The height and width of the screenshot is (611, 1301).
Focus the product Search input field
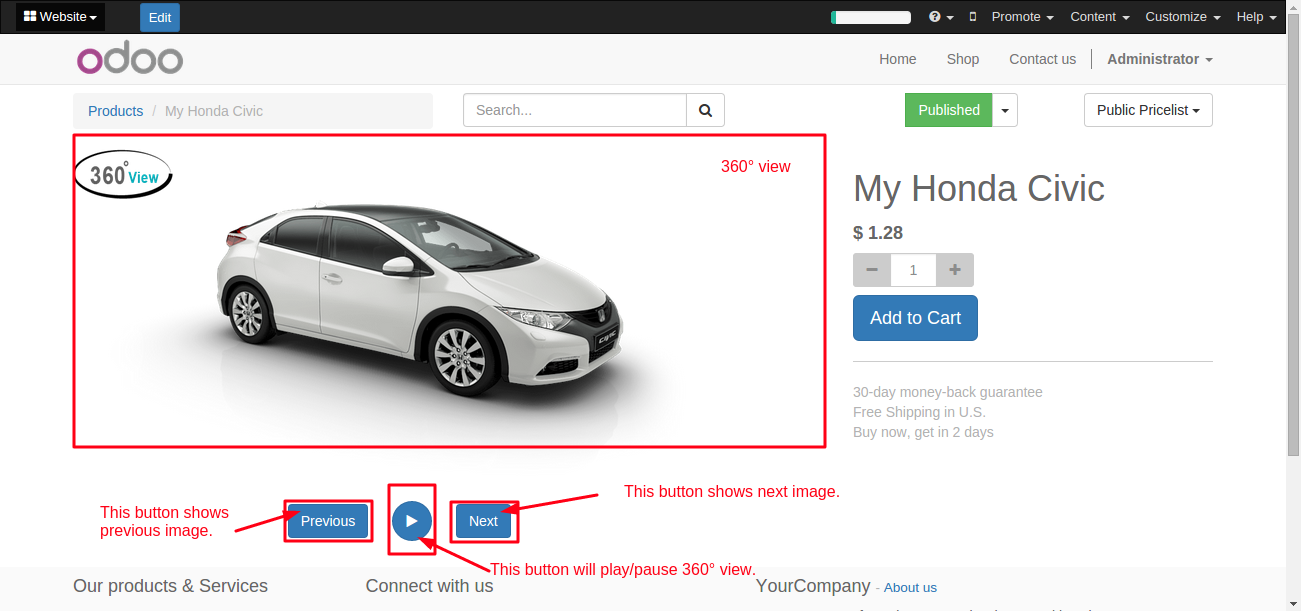pyautogui.click(x=575, y=110)
